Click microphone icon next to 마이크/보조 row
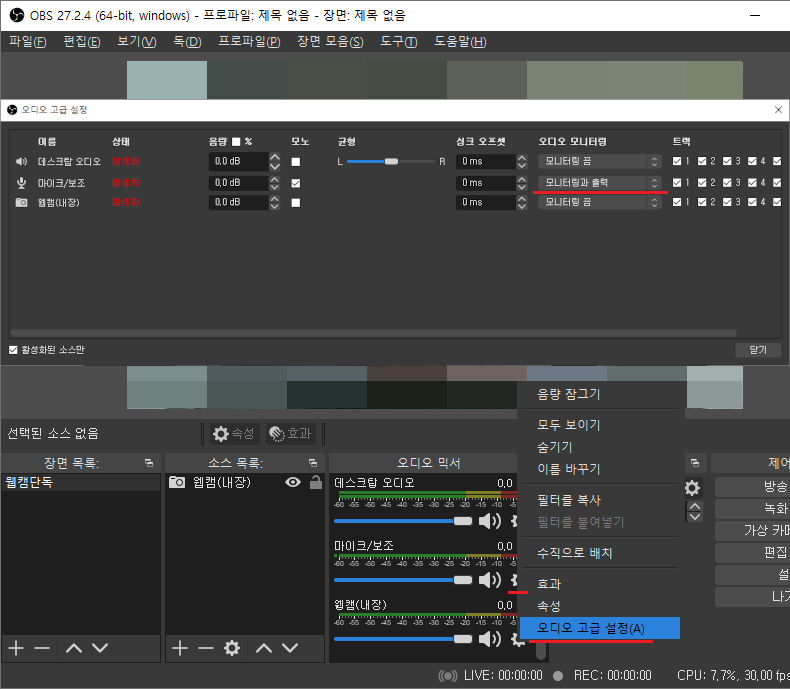The image size is (790, 689). coord(21,182)
